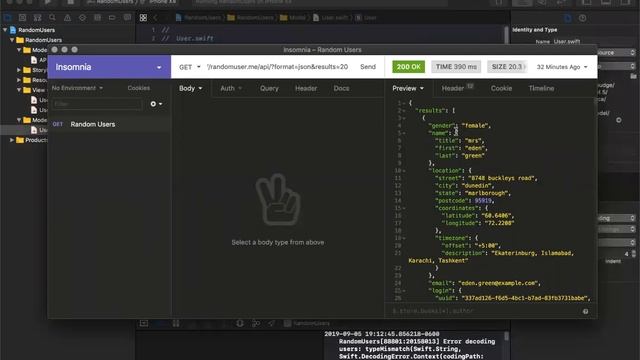Open Xcode source control navigator icon

(22, 18)
